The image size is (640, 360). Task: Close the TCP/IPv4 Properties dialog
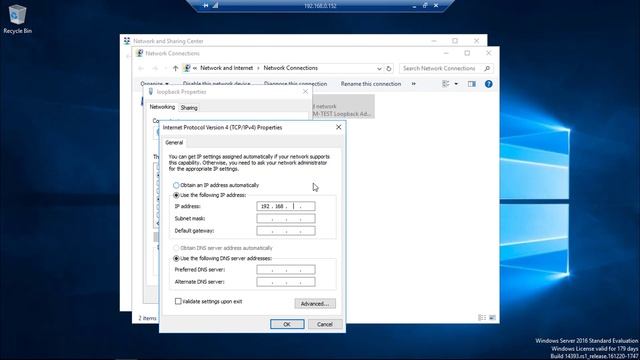coord(338,127)
